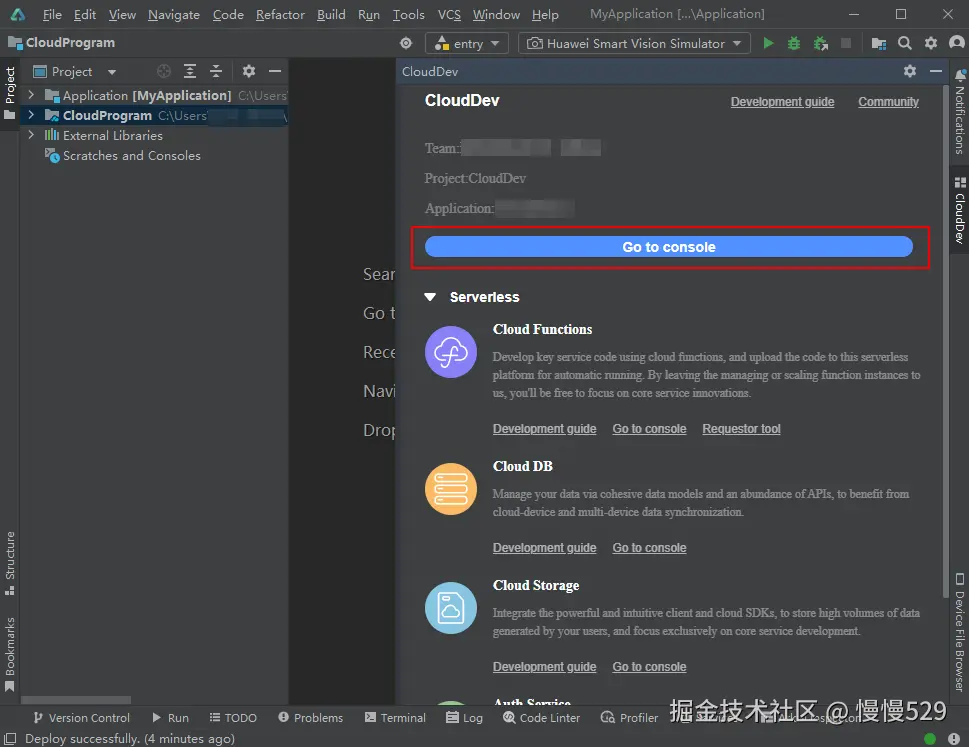Open Cloud Functions Go to console link
This screenshot has width=969, height=747.
coord(650,429)
